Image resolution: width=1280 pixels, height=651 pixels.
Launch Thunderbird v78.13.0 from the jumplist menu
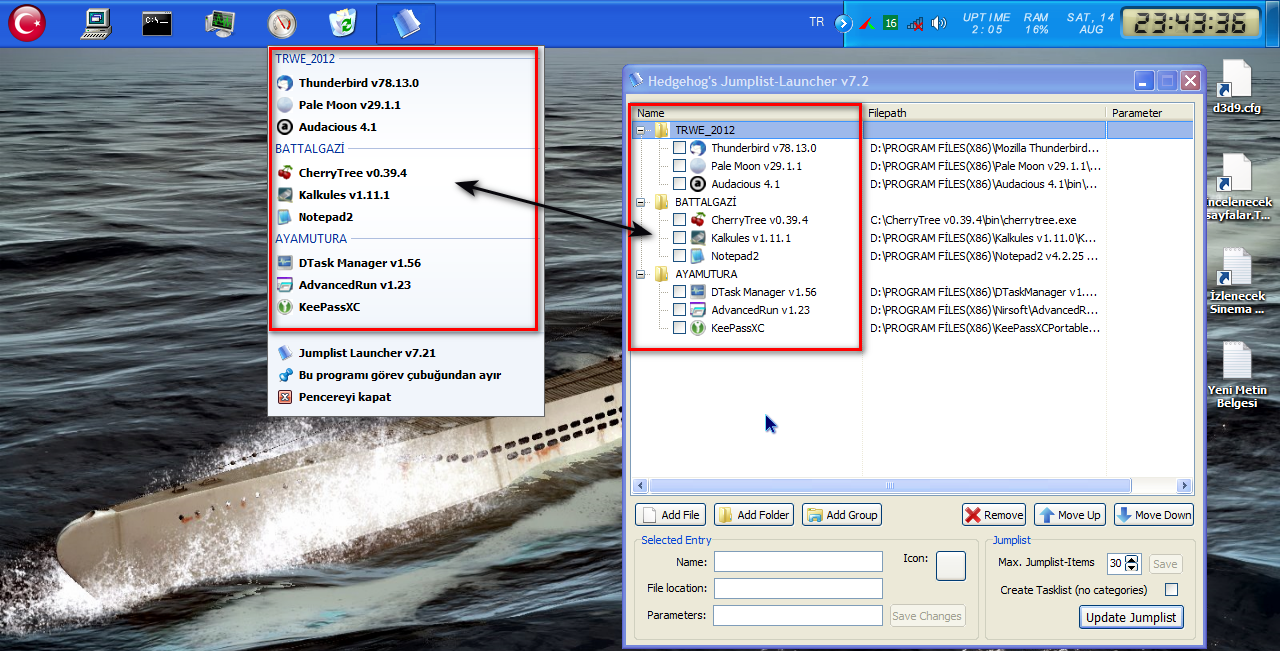407,83
